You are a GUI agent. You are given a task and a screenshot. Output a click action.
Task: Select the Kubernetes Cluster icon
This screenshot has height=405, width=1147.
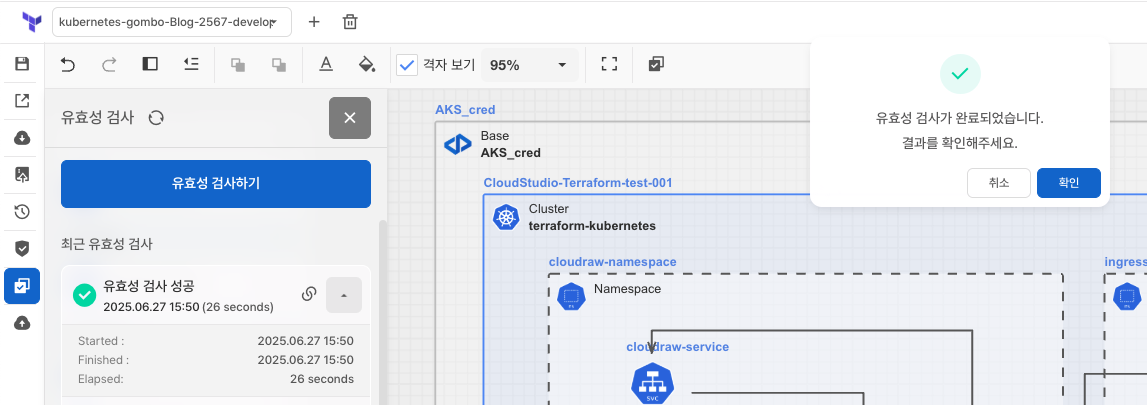[x=506, y=217]
